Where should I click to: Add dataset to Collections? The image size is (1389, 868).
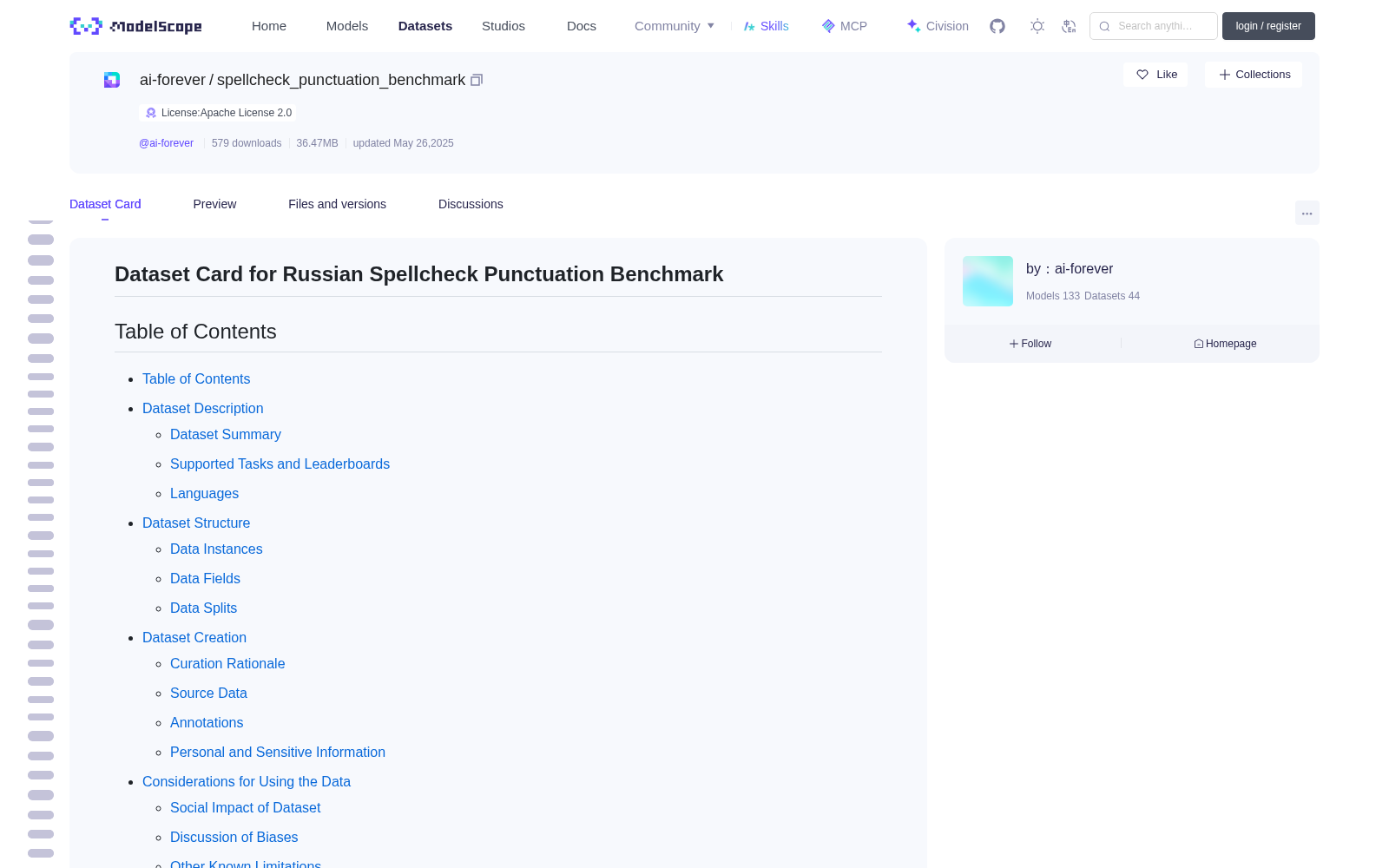tap(1254, 75)
